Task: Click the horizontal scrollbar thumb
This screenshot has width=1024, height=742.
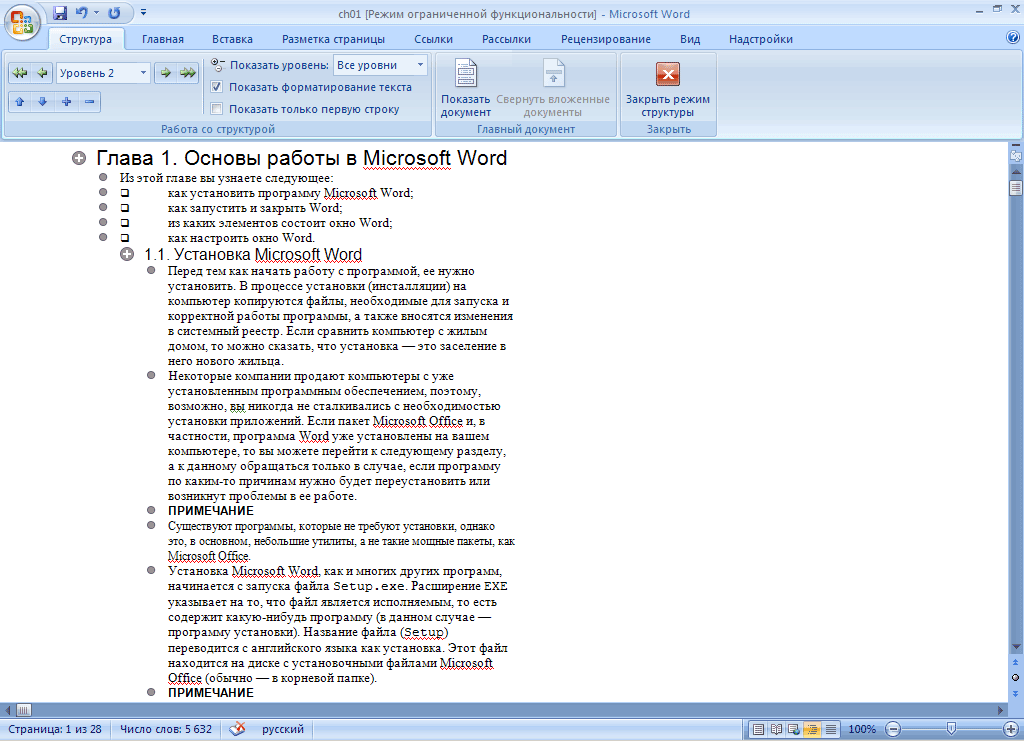Action: [x=24, y=710]
